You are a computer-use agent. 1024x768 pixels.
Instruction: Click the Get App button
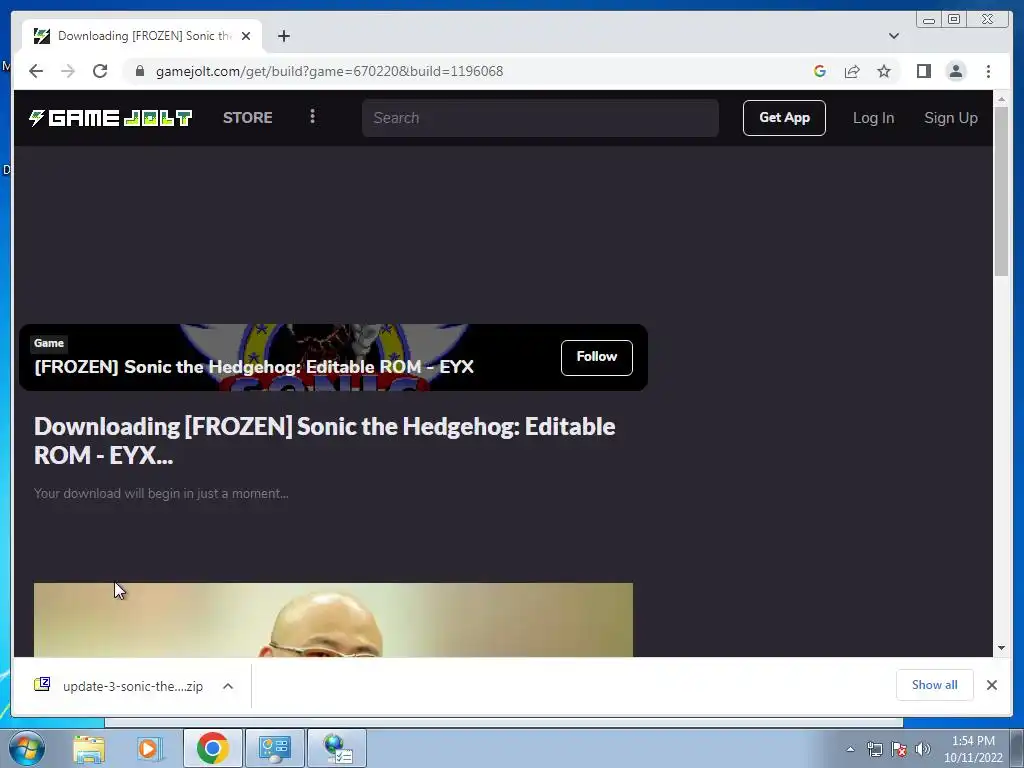point(784,118)
